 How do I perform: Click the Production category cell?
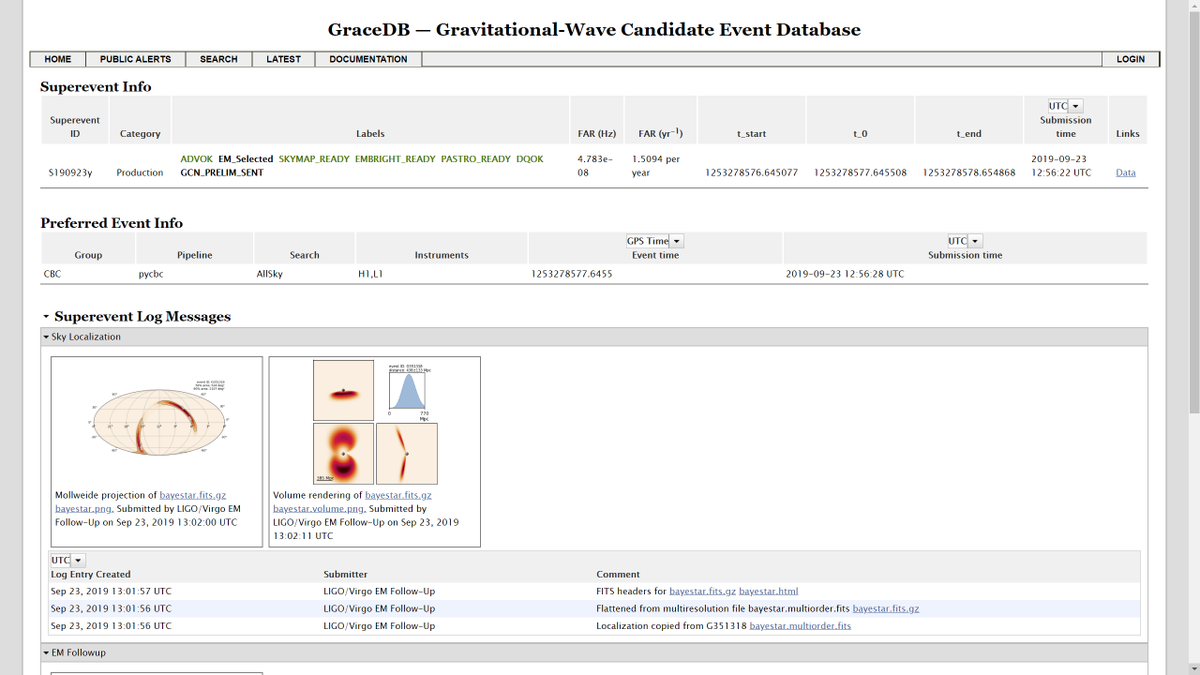pos(140,172)
